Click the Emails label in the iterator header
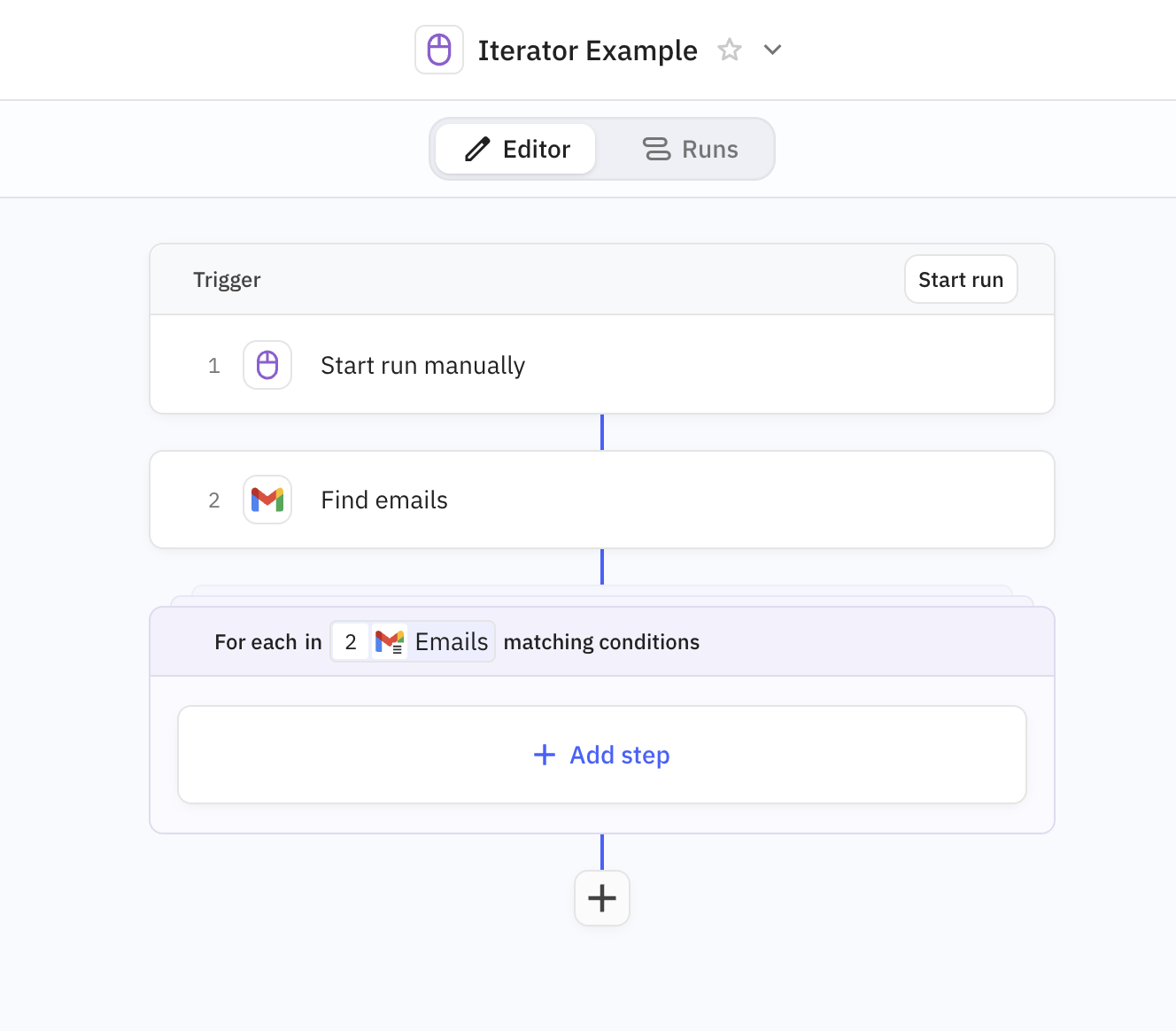The height and width of the screenshot is (1031, 1176). 452,641
